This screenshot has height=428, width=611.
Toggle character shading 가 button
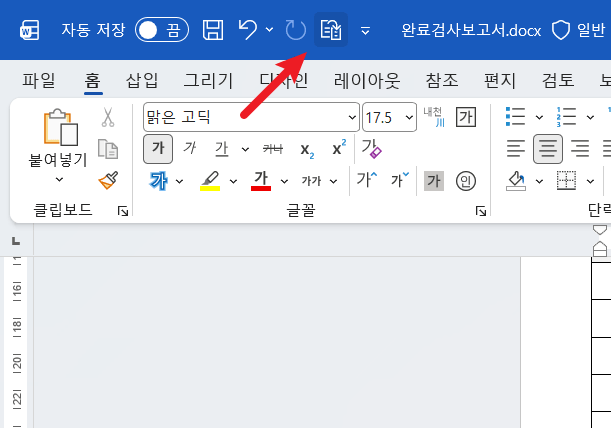point(434,181)
